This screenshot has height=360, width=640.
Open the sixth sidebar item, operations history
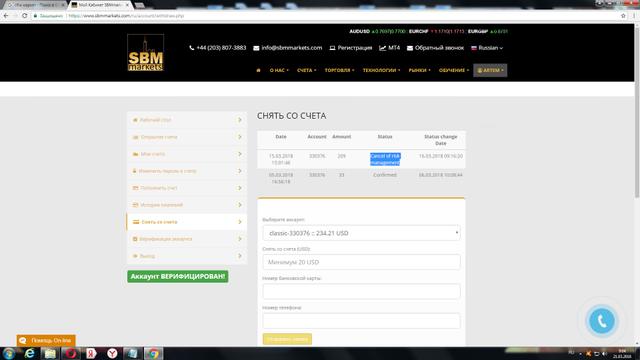coord(187,205)
